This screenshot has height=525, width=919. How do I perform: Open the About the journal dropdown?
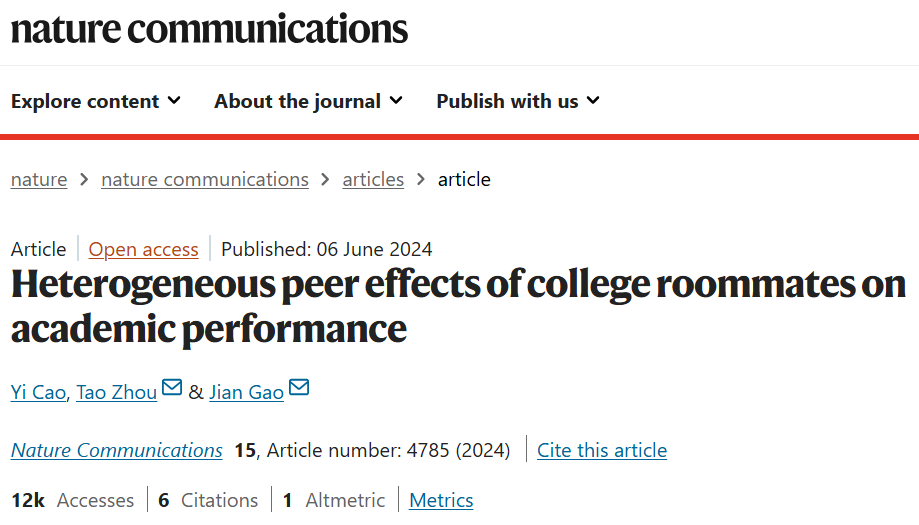pyautogui.click(x=308, y=101)
